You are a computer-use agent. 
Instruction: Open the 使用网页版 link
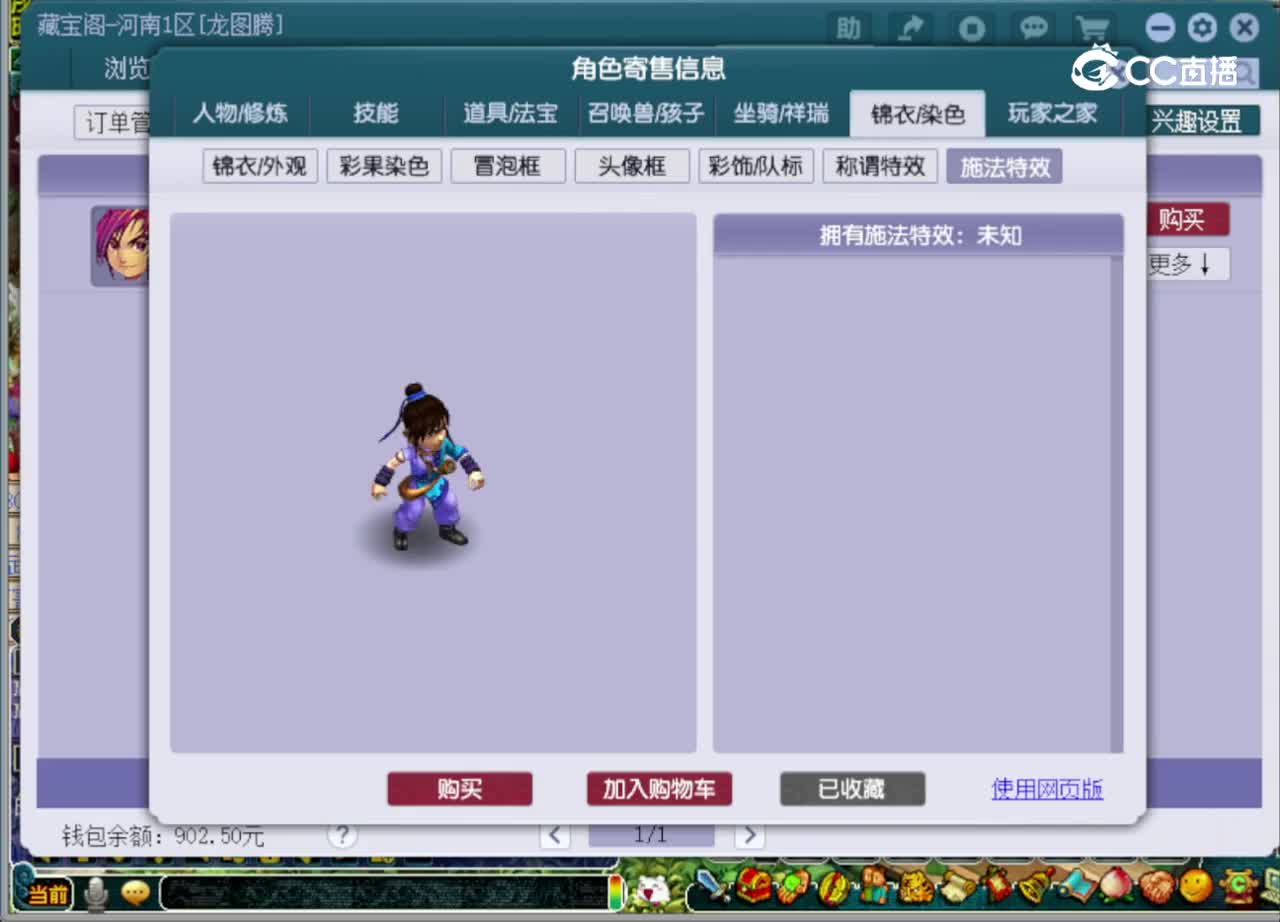pyautogui.click(x=1045, y=789)
